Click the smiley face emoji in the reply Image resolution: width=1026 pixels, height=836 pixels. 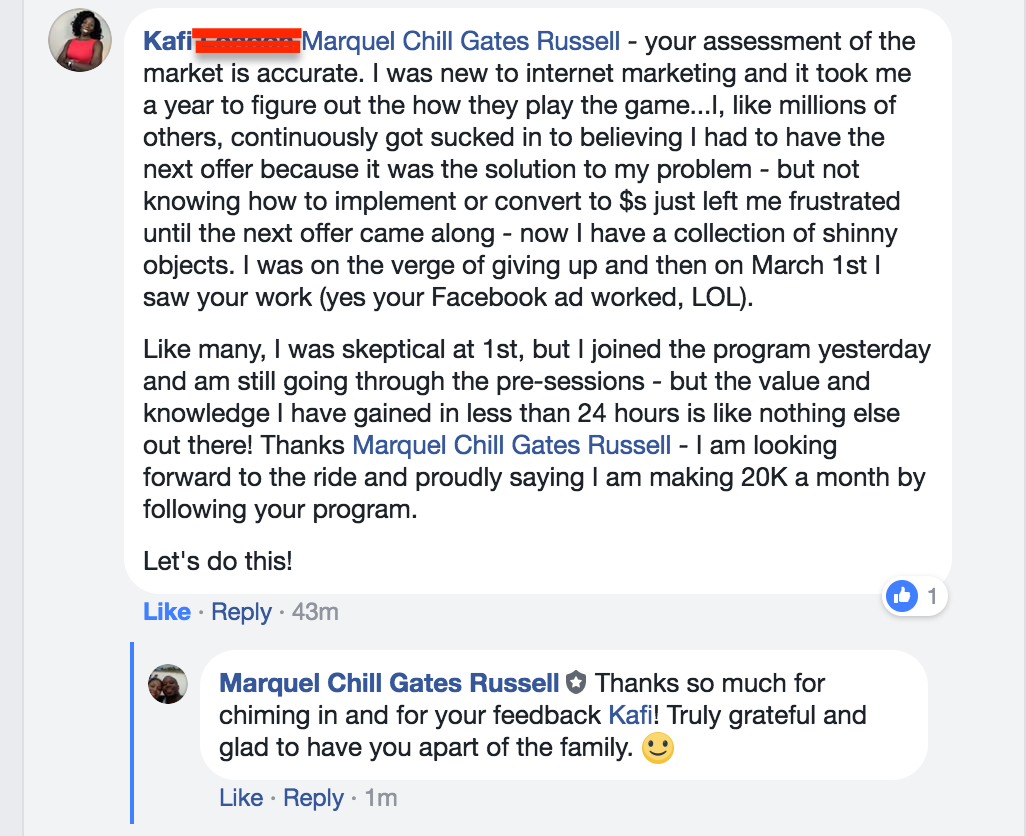pos(657,749)
